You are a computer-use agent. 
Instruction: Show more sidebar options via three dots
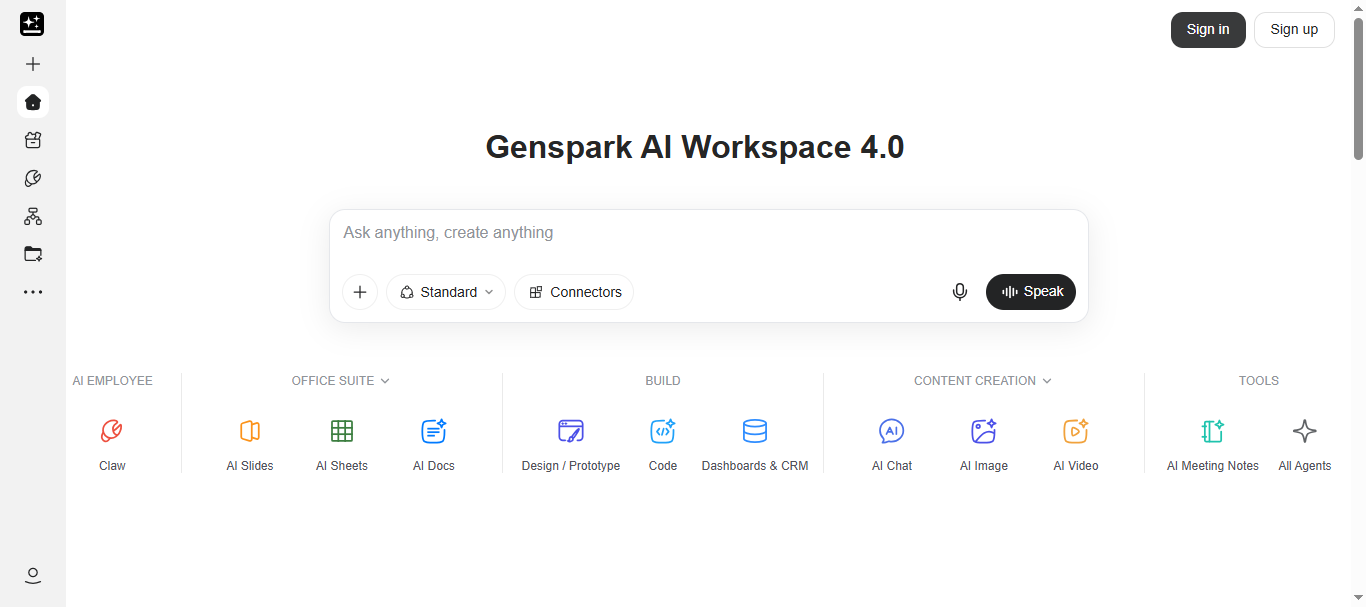click(33, 292)
